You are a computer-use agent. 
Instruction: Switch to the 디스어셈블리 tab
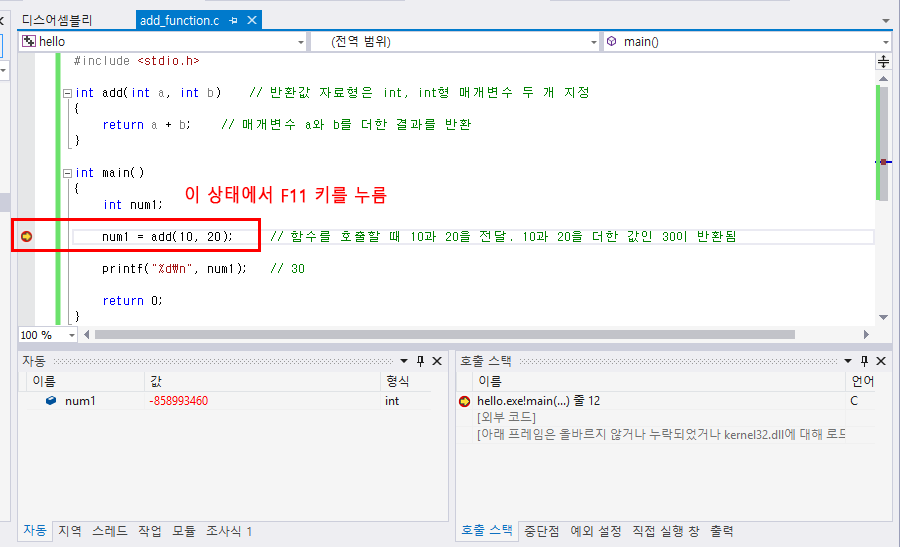click(x=57, y=21)
